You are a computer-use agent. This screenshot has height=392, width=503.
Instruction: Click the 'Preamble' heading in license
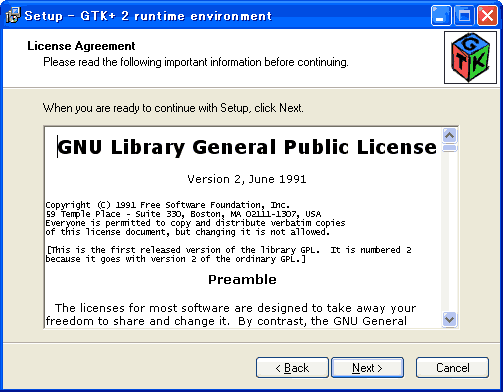[242, 279]
